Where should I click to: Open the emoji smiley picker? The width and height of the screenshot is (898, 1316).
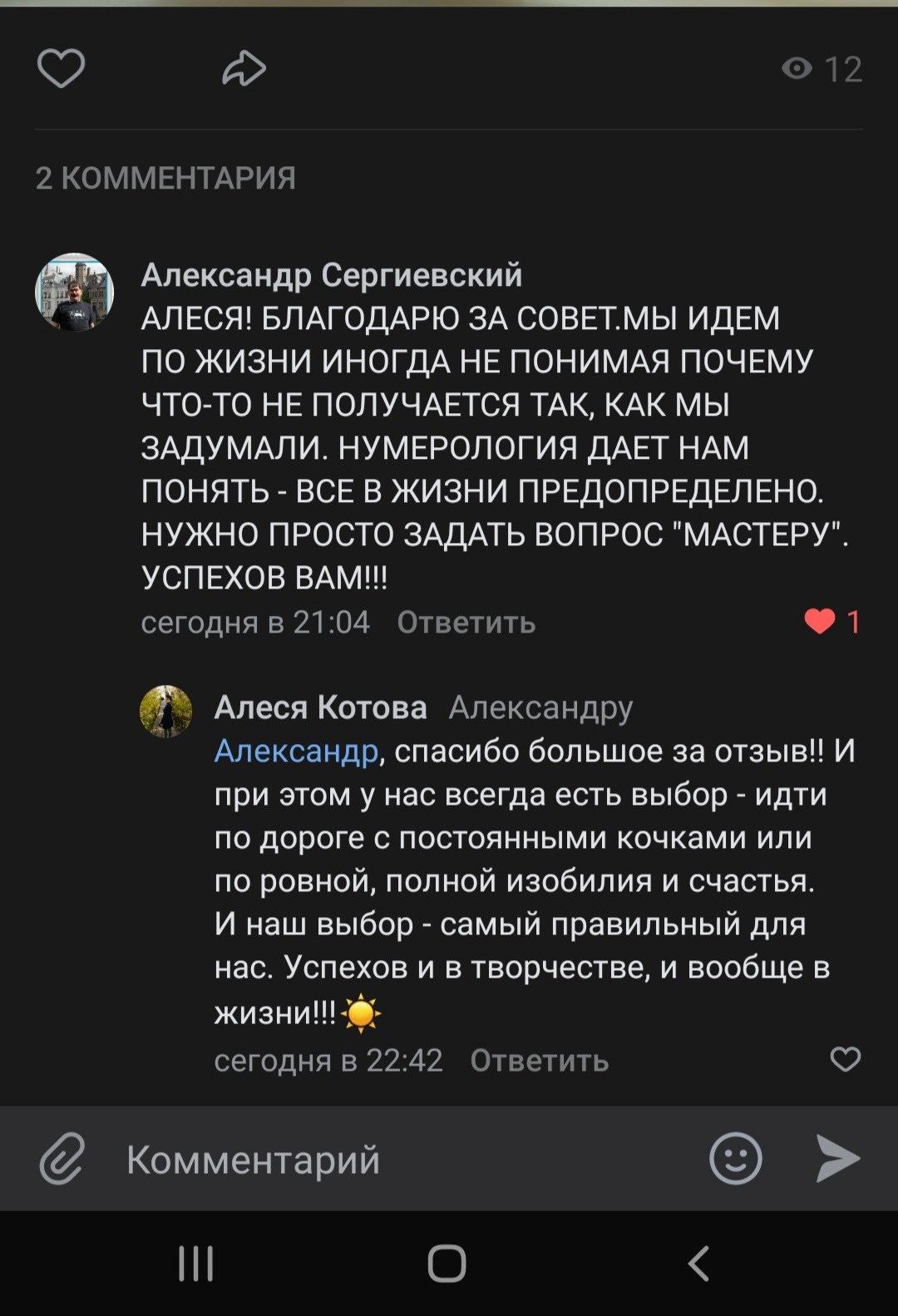[x=735, y=1158]
